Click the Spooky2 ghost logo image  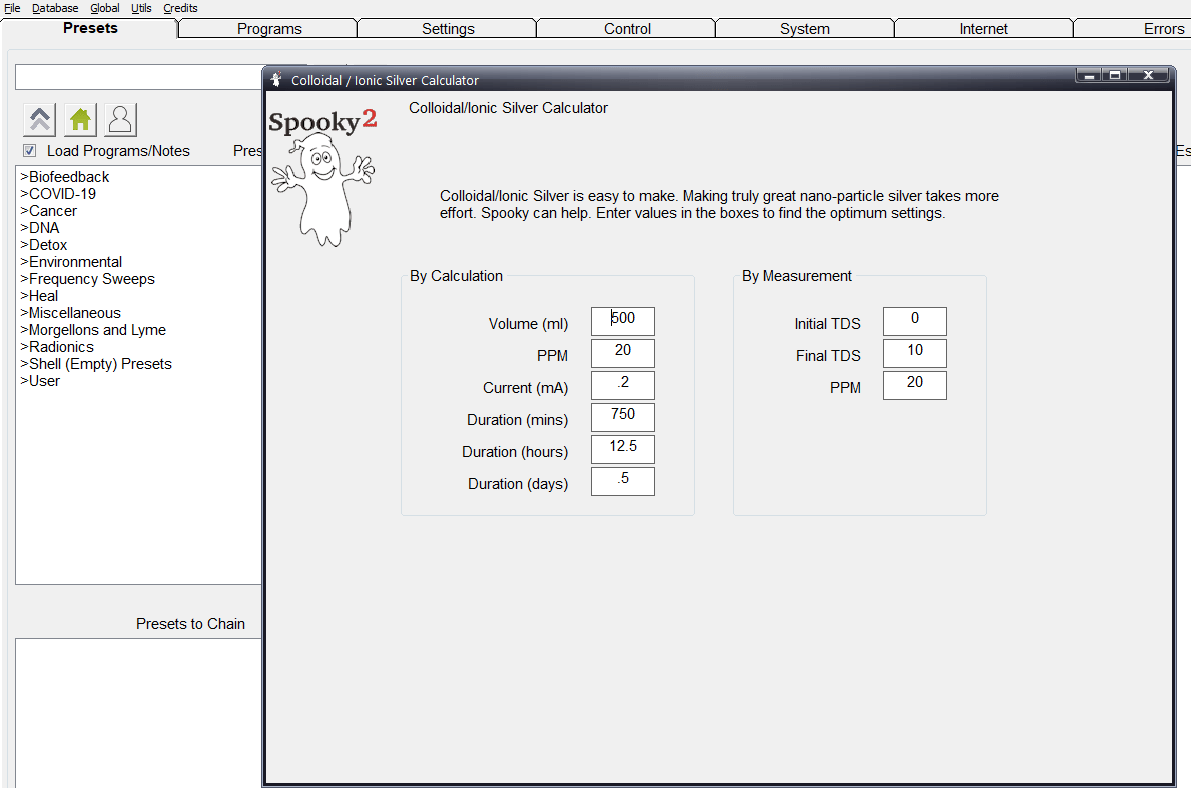coord(323,177)
